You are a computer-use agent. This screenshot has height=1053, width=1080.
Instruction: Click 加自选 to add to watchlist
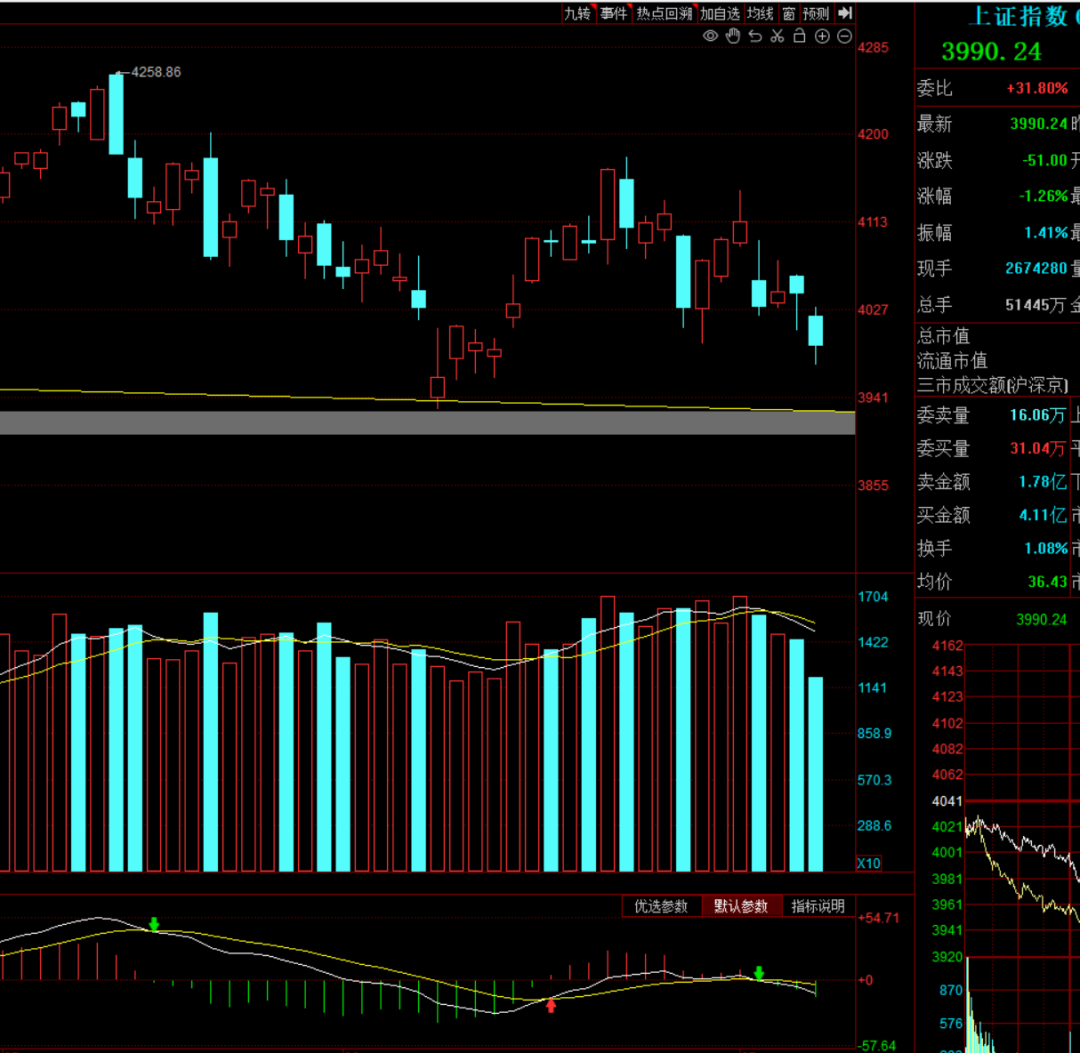click(720, 14)
